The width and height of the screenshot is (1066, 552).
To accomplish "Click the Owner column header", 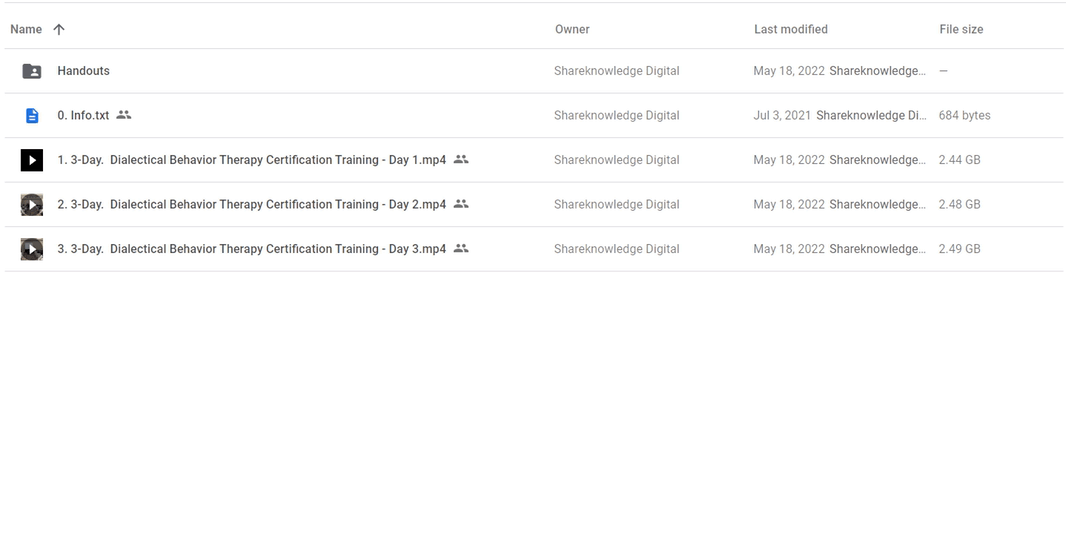I will [572, 30].
